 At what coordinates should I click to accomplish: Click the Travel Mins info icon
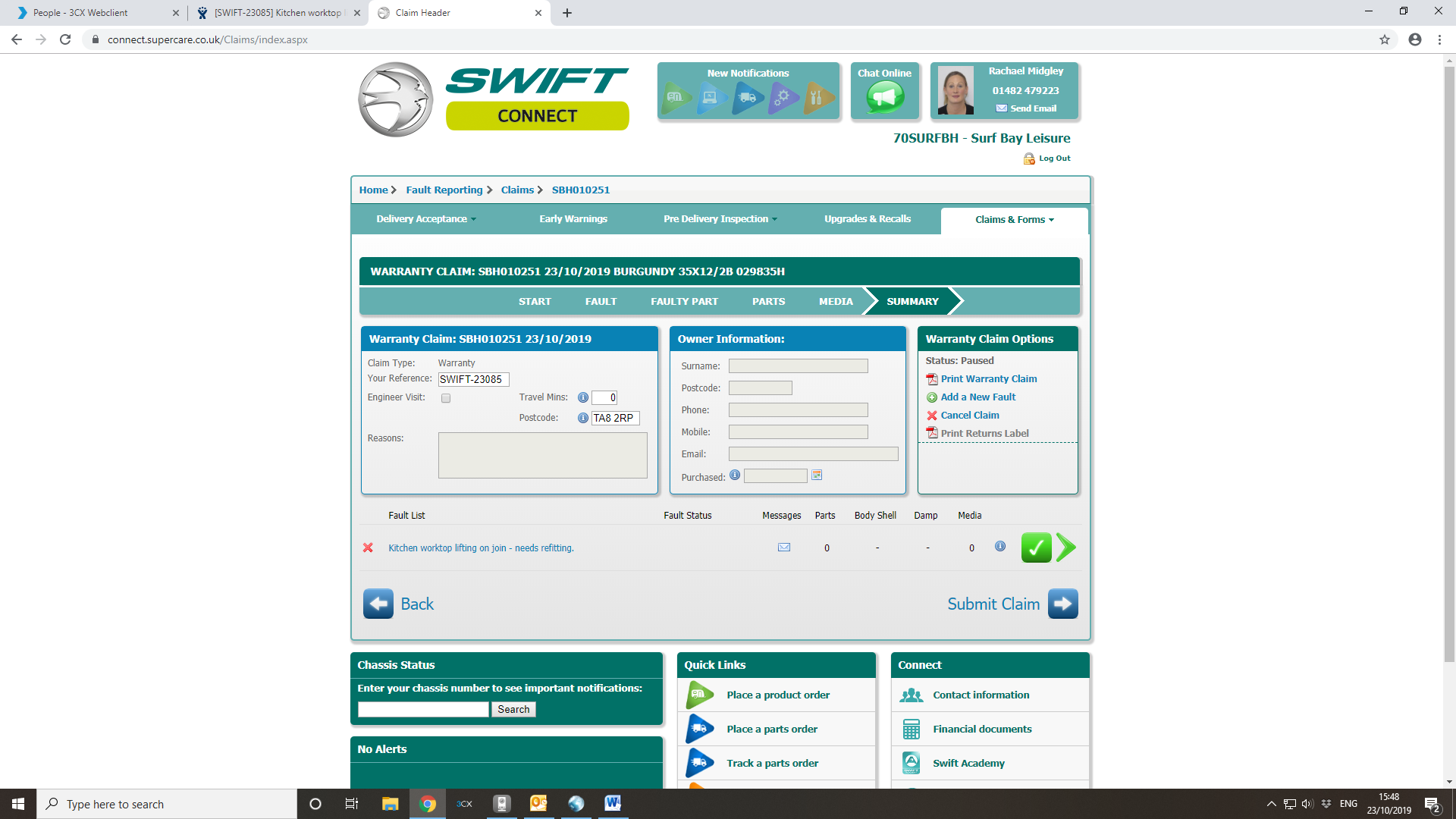click(x=582, y=397)
